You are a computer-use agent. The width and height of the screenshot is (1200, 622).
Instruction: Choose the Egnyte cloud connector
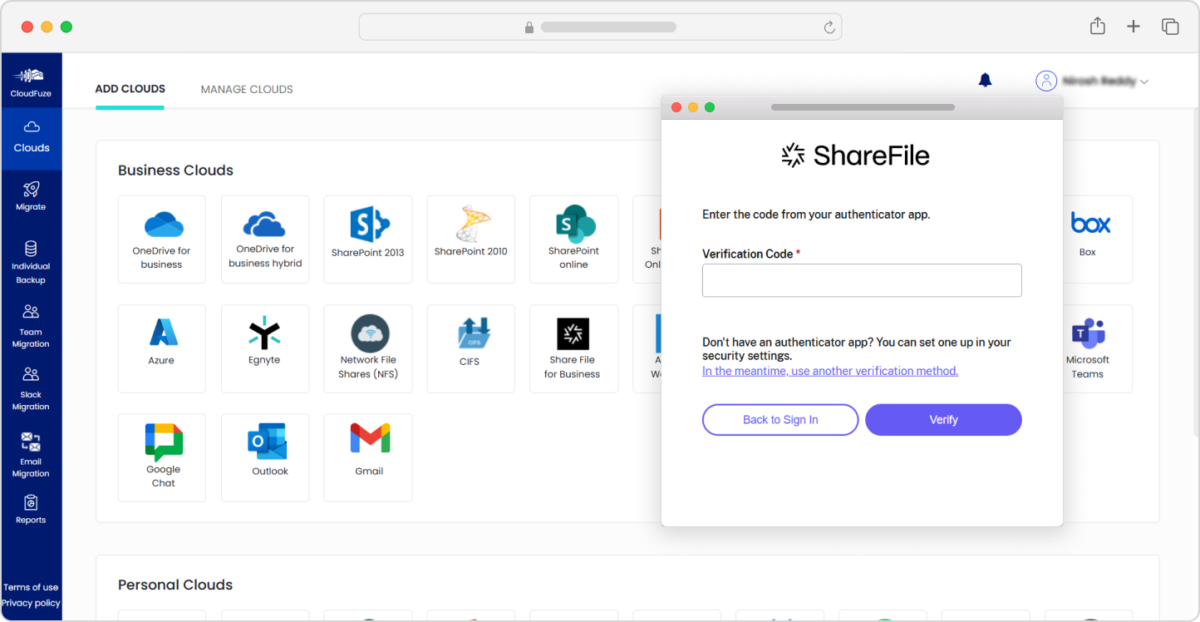point(264,348)
